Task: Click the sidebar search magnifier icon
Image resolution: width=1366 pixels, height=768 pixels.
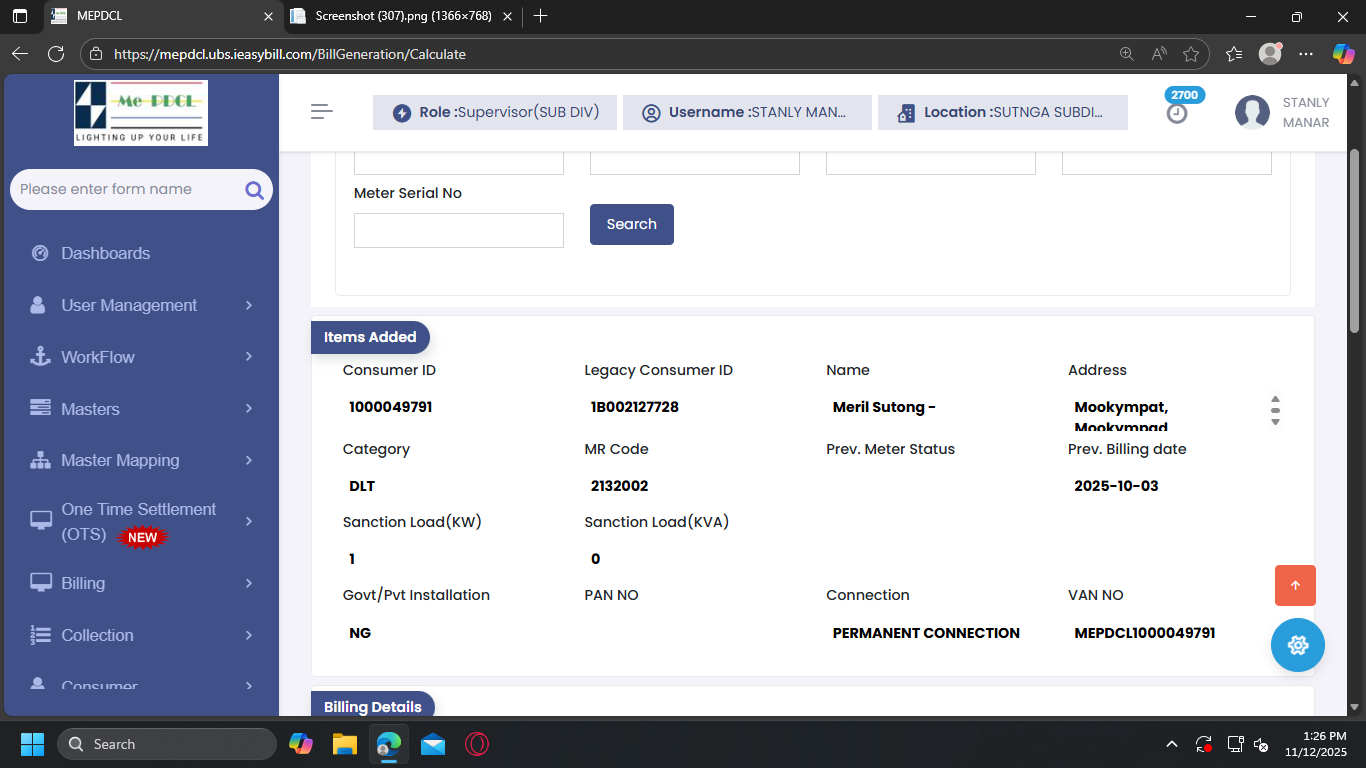Action: tap(254, 190)
